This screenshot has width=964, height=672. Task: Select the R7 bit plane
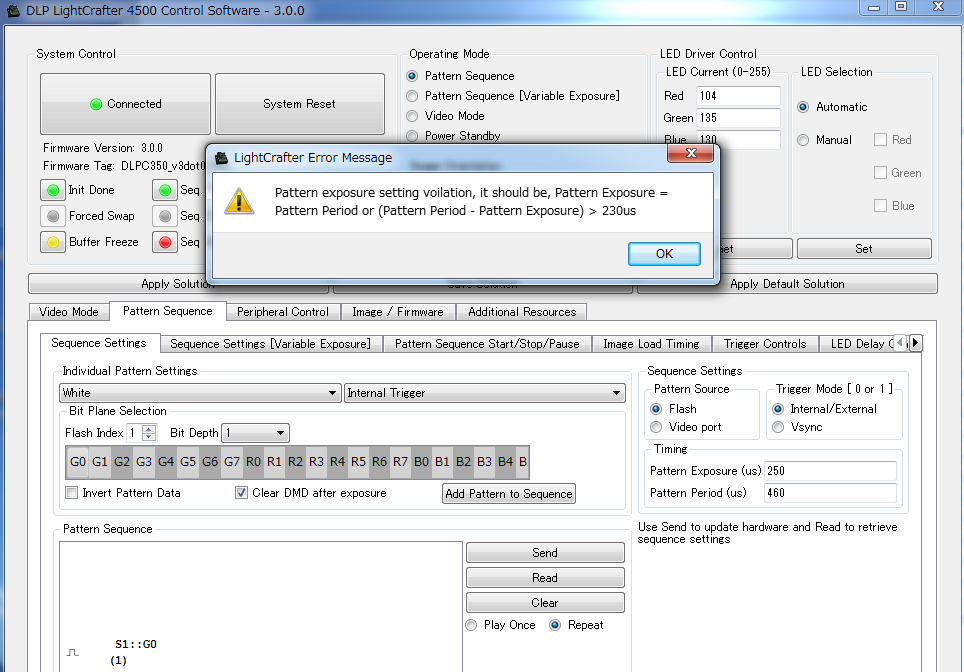coord(400,462)
